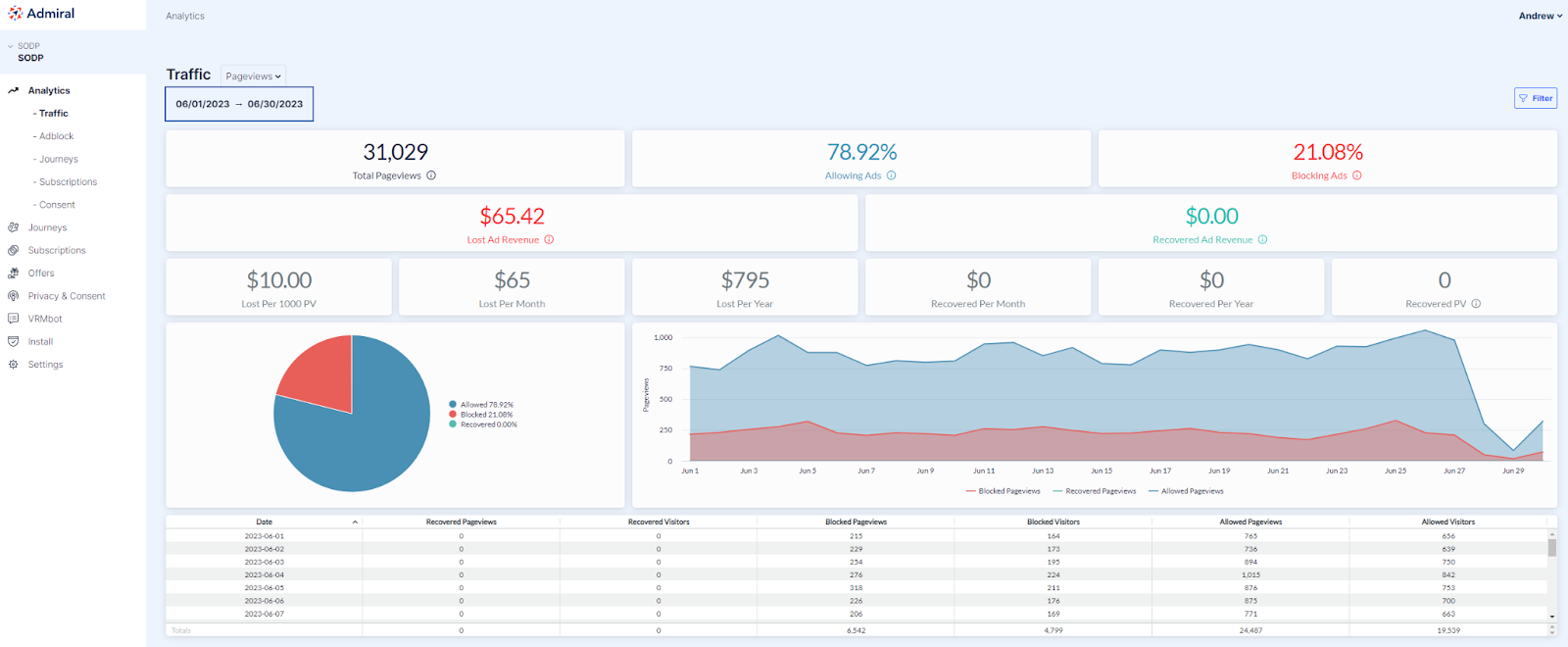The height and width of the screenshot is (647, 1568).
Task: Click info icon beside Lost Ad Revenue
Action: click(x=549, y=239)
